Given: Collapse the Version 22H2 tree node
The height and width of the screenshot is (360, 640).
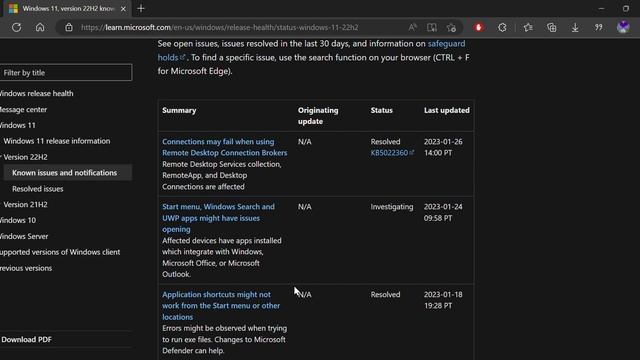Looking at the screenshot, I should tap(25, 157).
